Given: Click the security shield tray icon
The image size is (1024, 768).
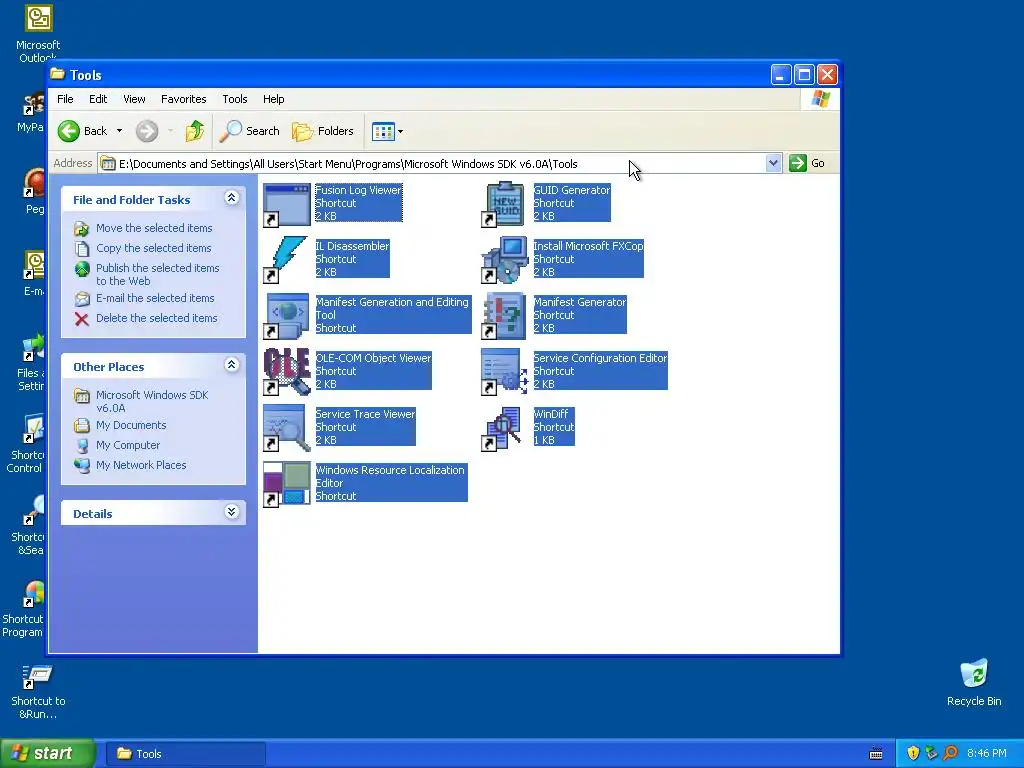Looking at the screenshot, I should click(x=913, y=754).
